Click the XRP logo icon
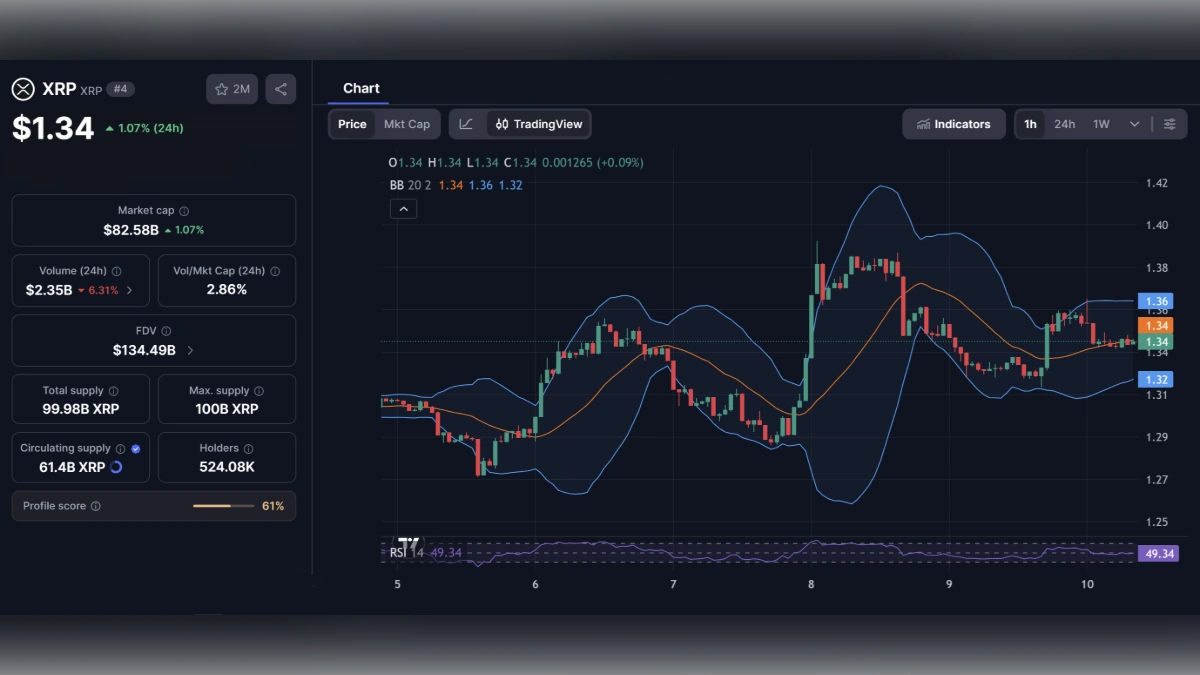The width and height of the screenshot is (1200, 675). pyautogui.click(x=23, y=89)
